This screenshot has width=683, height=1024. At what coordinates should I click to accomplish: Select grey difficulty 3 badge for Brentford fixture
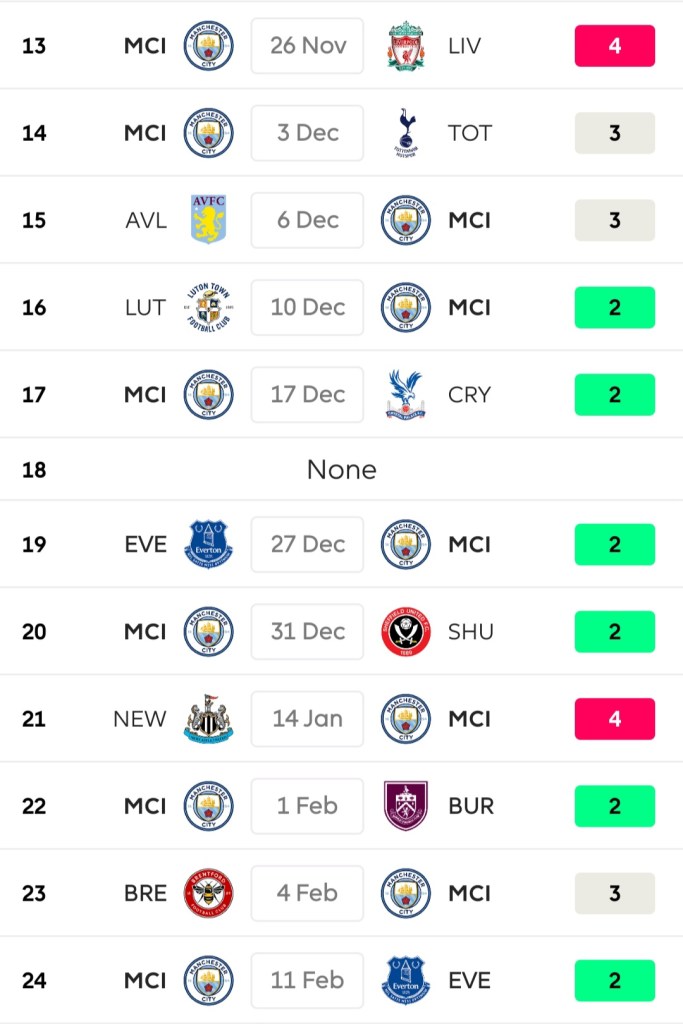(x=614, y=892)
